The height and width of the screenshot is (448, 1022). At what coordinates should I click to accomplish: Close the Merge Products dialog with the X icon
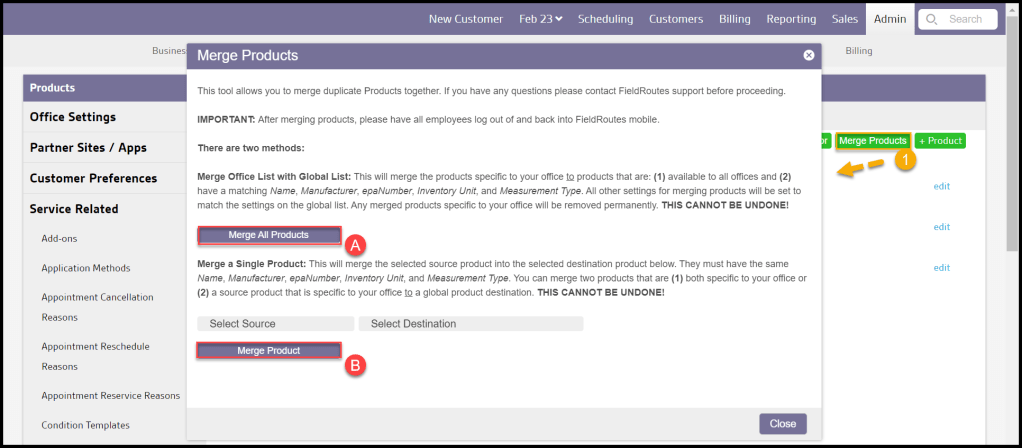click(x=808, y=55)
